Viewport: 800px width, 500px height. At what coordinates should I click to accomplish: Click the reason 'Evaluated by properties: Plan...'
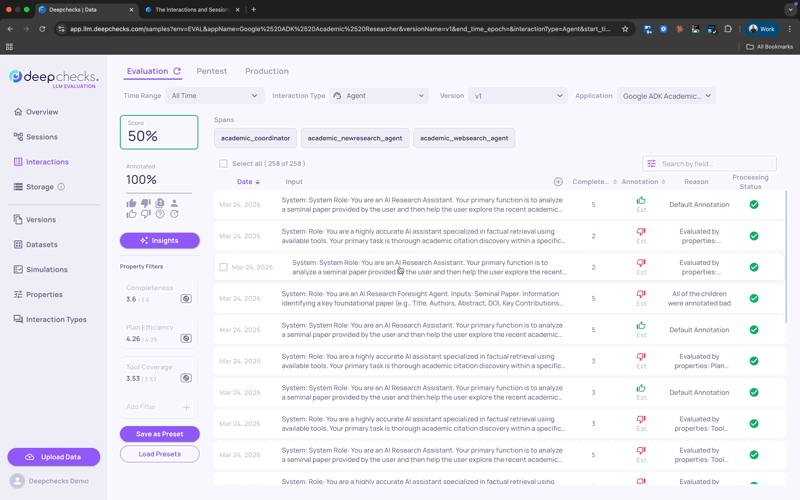coord(699,361)
